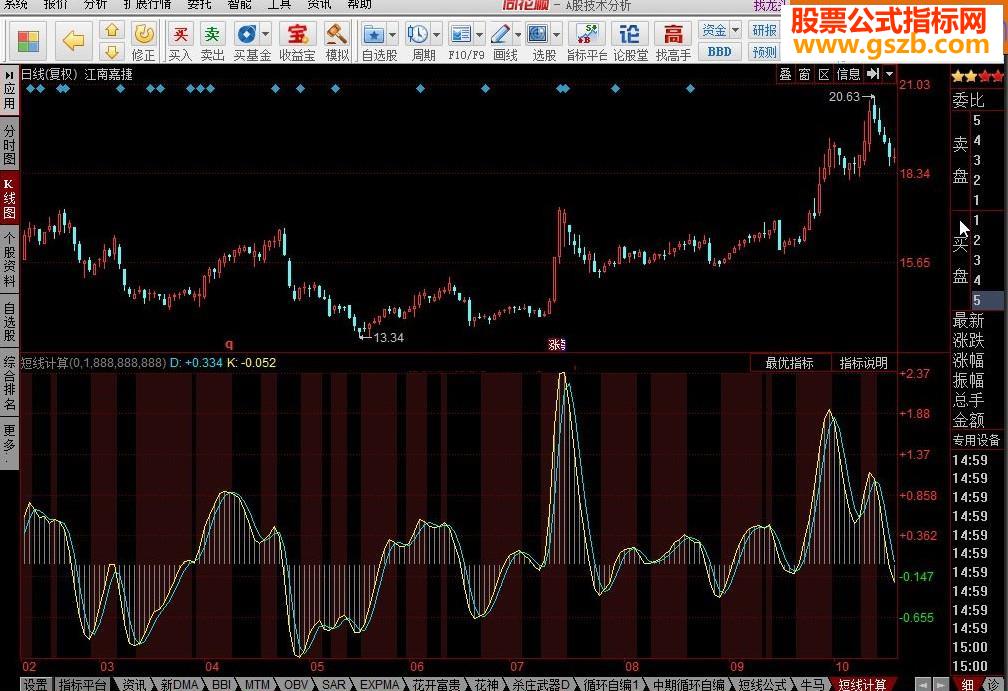Expand the 选股 dropdown arrow
The height and width of the screenshot is (691, 1008).
(x=557, y=34)
